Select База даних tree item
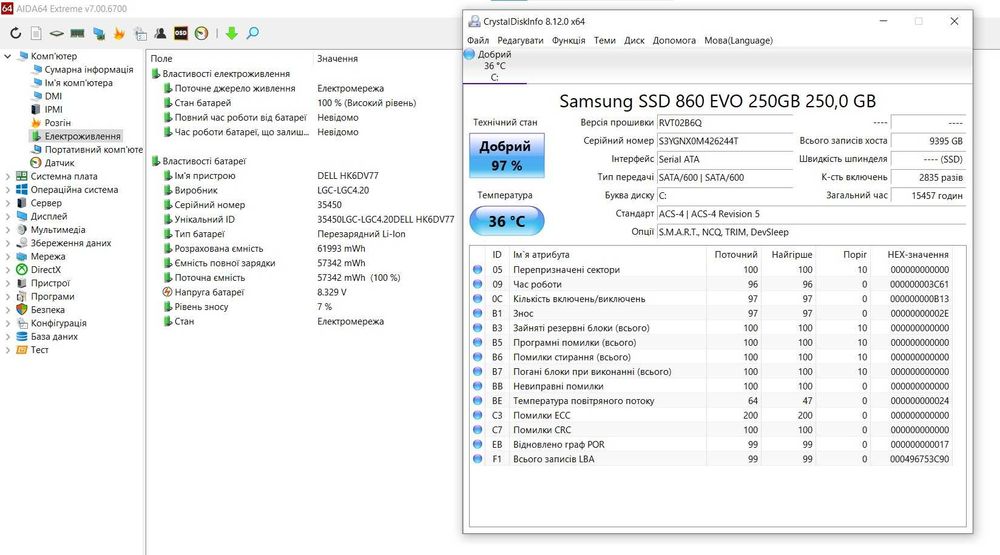This screenshot has width=1000, height=555. pyautogui.click(x=54, y=337)
